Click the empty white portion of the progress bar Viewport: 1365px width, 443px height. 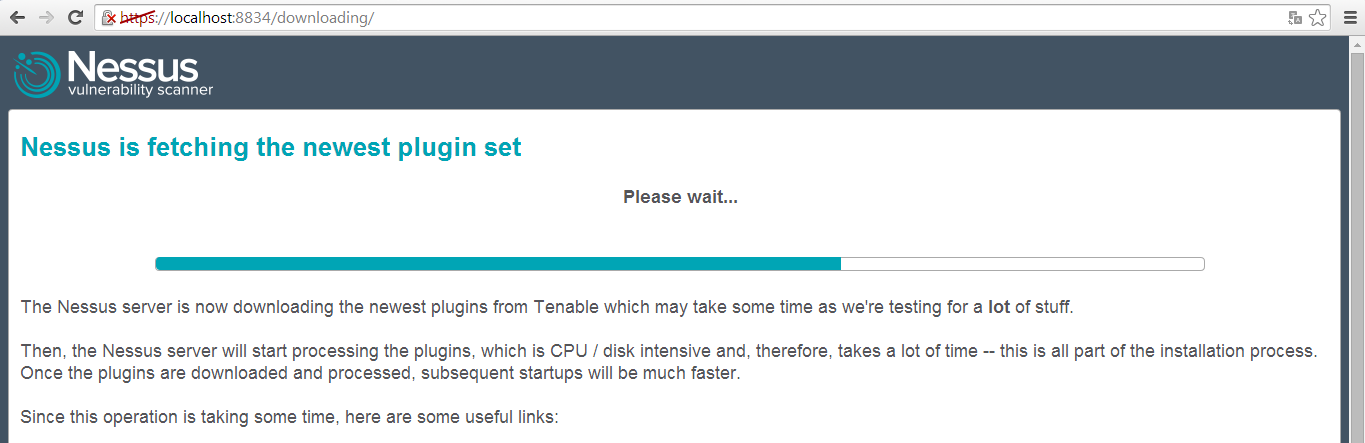coord(1022,264)
